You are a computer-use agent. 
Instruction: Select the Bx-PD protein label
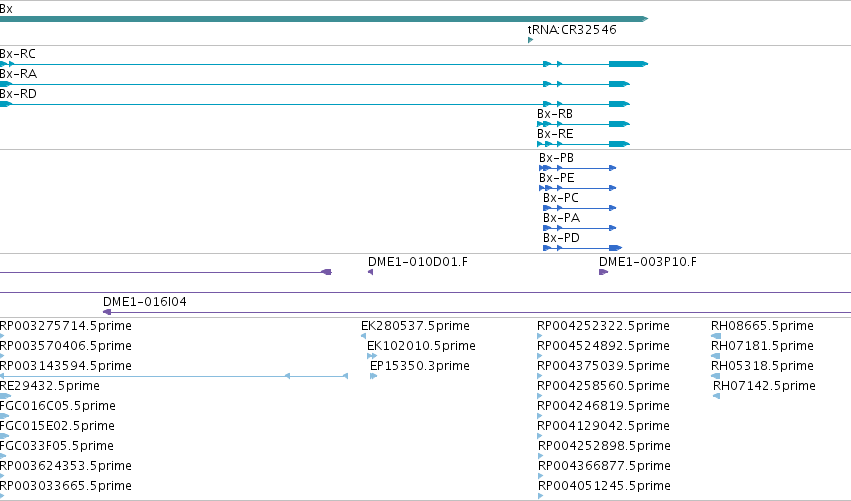[x=561, y=238]
